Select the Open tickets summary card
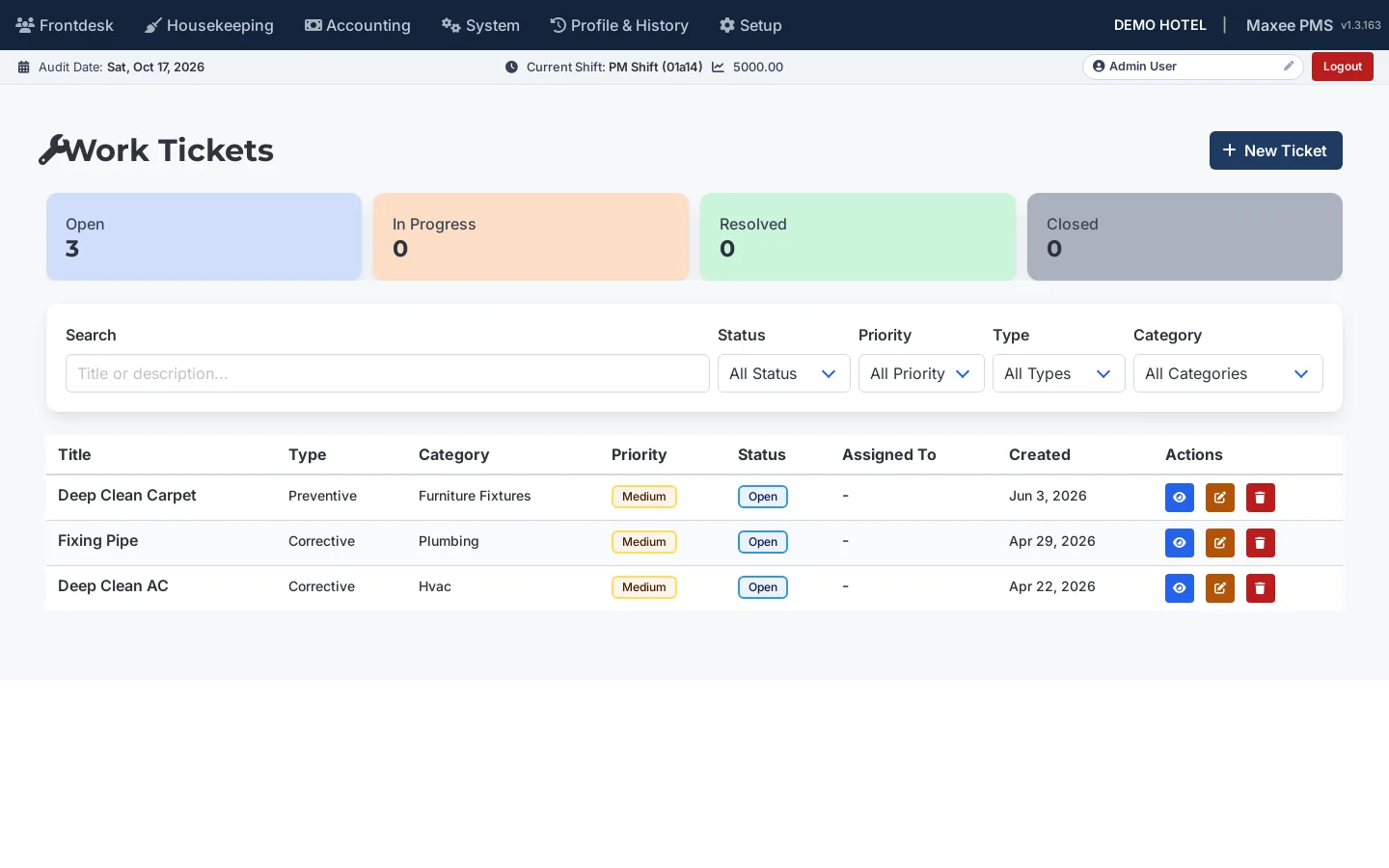This screenshot has height=868, width=1389. [204, 236]
